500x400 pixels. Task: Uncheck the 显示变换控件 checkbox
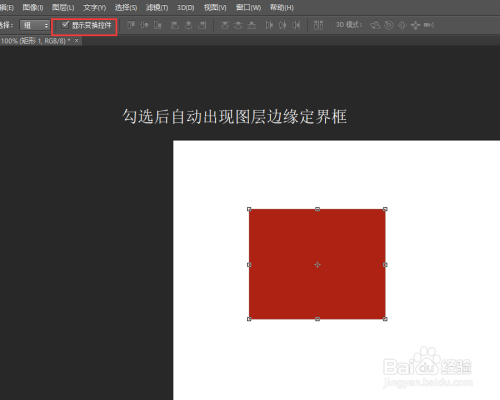pyautogui.click(x=65, y=25)
